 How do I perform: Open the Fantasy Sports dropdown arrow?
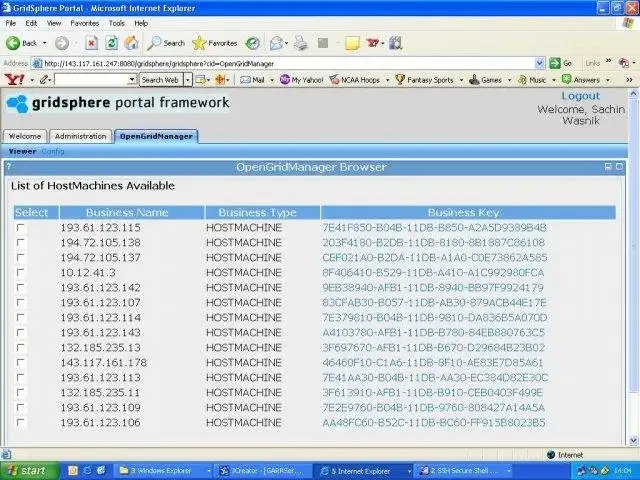[461, 80]
